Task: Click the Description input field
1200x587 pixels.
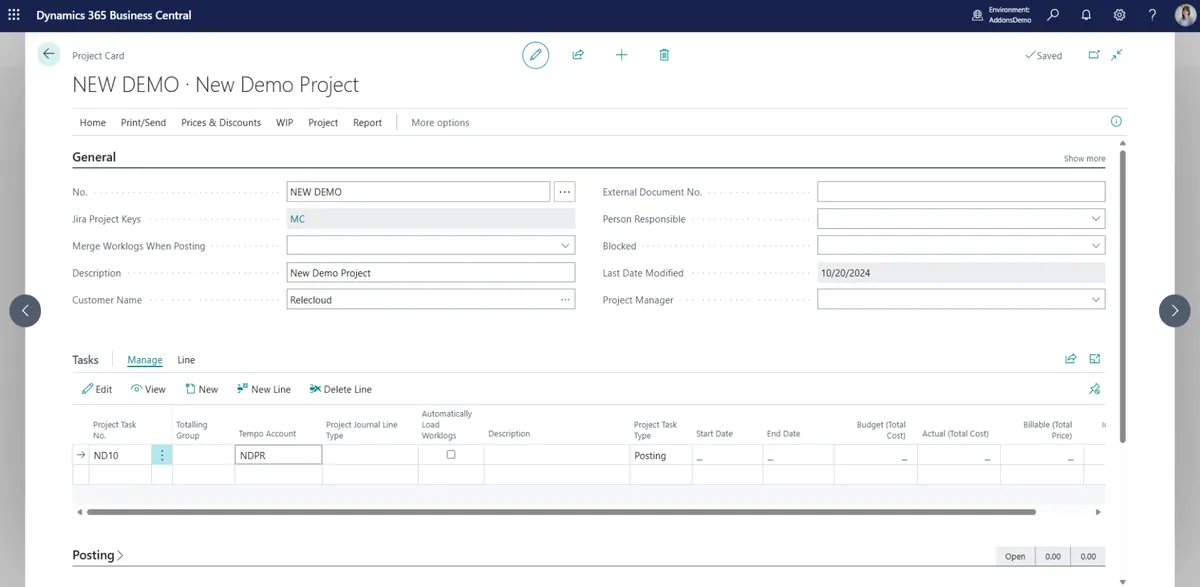Action: [x=431, y=272]
